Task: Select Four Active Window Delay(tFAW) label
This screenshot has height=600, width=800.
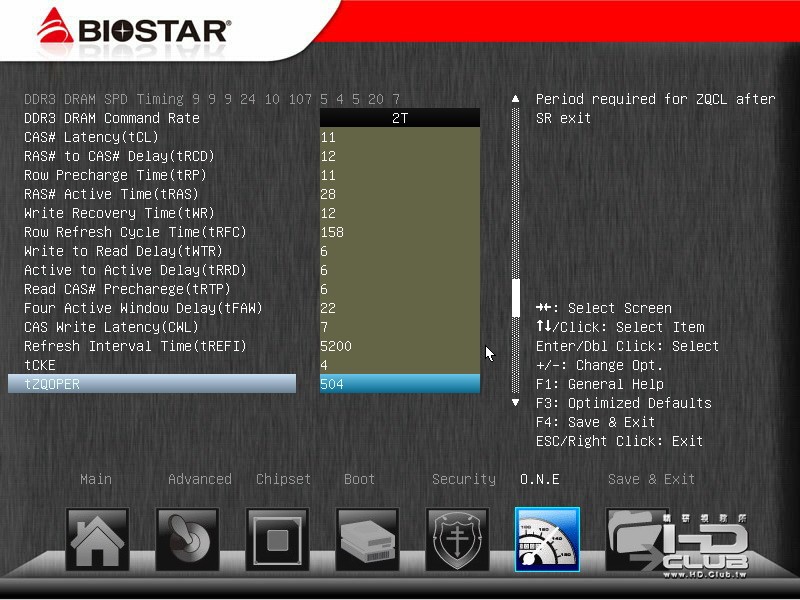Action: [x=143, y=308]
